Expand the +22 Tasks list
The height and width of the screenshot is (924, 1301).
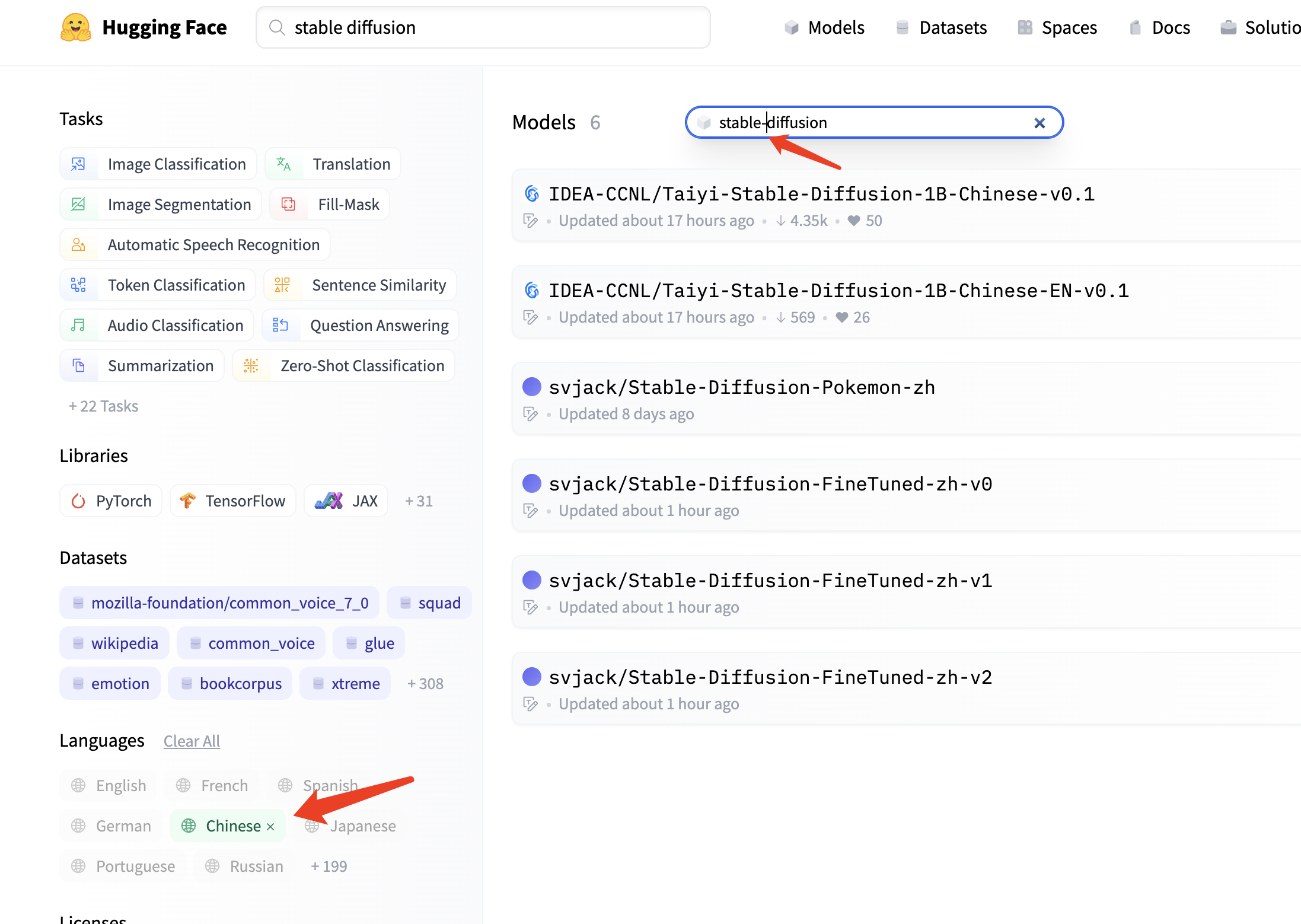(104, 406)
